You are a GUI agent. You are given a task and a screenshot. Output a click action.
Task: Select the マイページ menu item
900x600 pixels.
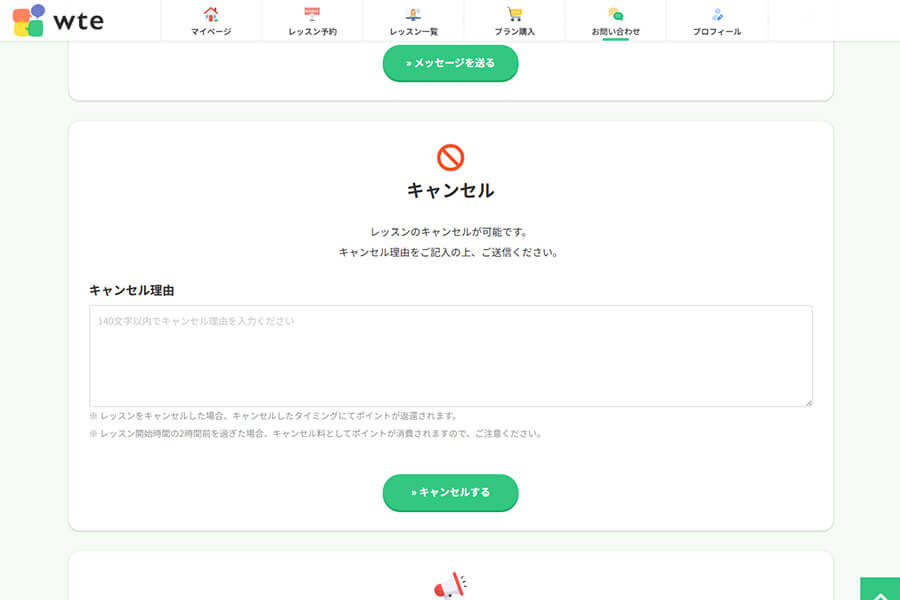click(x=212, y=31)
